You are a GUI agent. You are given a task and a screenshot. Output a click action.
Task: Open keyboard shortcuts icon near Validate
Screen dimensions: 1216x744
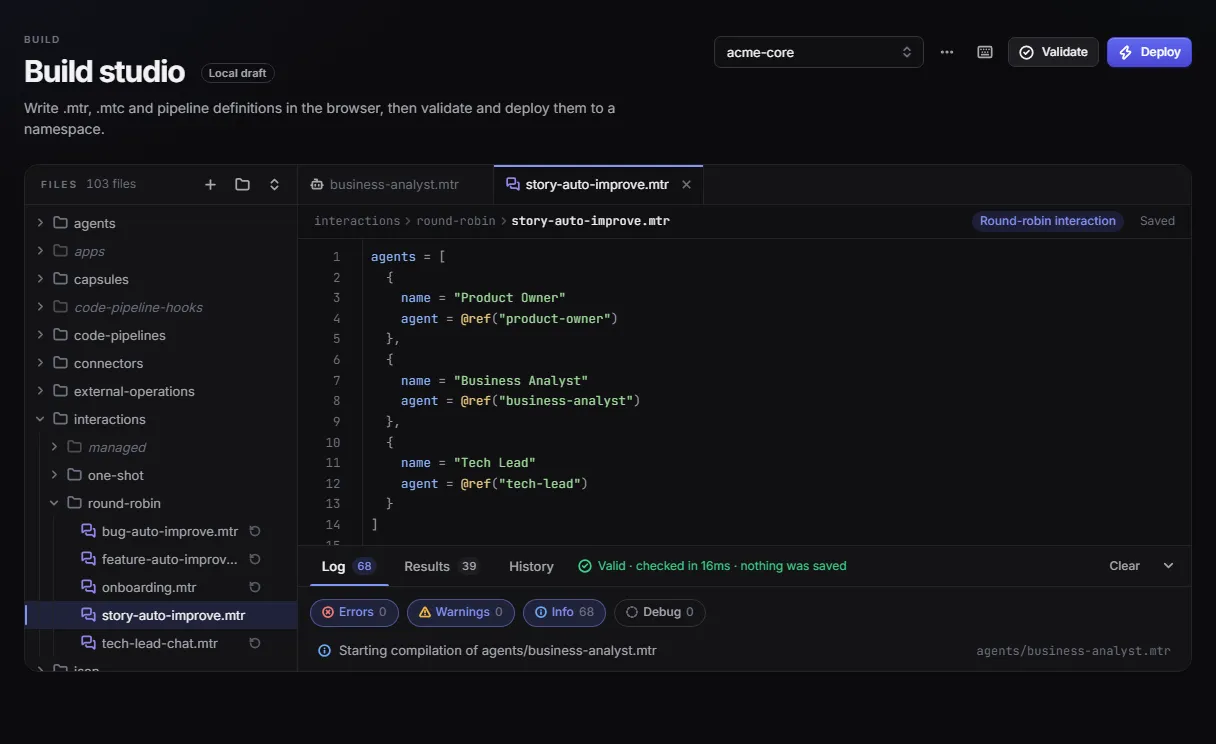pyautogui.click(x=985, y=52)
